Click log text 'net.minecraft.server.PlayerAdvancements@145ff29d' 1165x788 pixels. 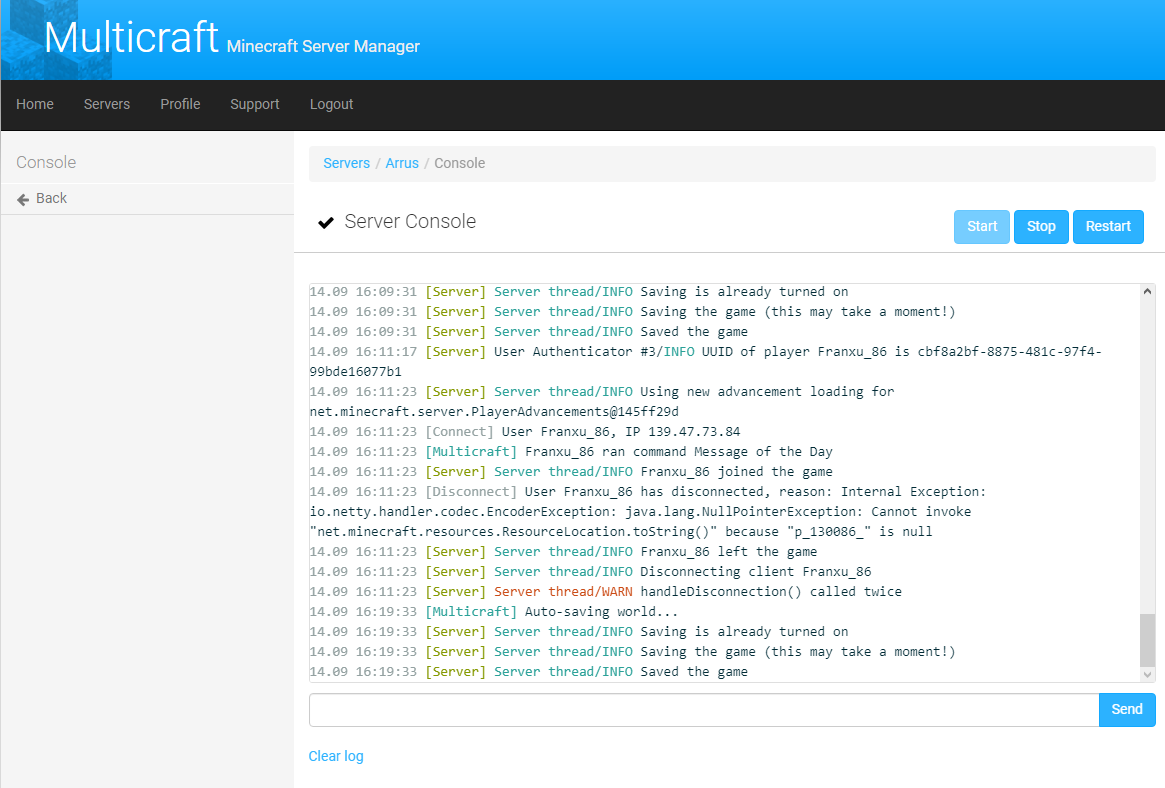[x=494, y=411]
